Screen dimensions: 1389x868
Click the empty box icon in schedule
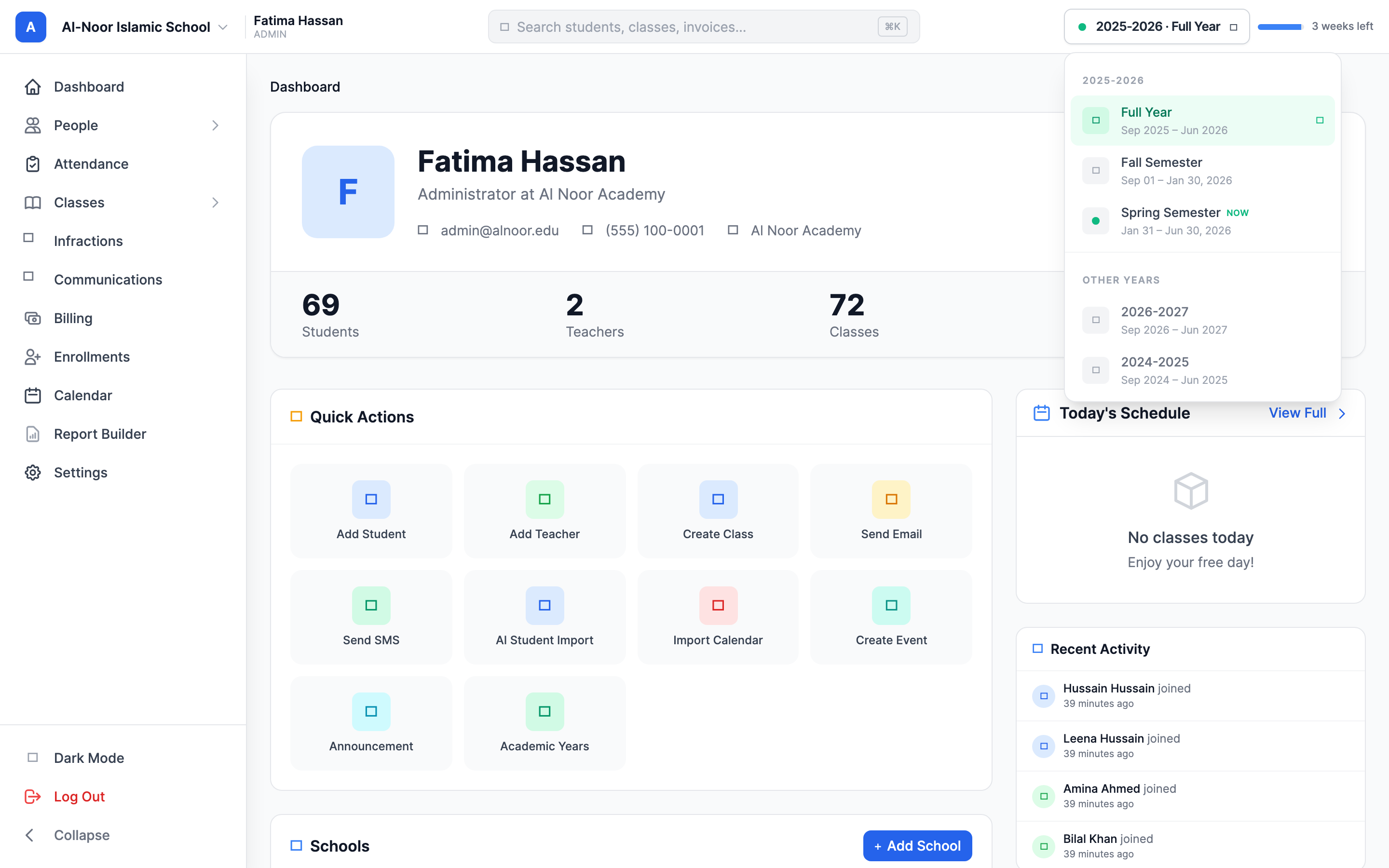click(1191, 491)
